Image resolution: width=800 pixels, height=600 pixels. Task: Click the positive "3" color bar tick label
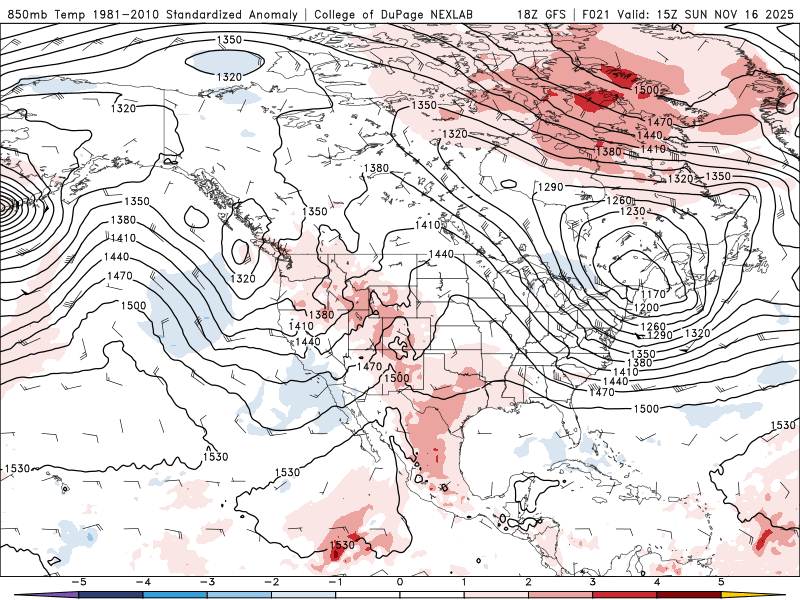click(x=593, y=582)
